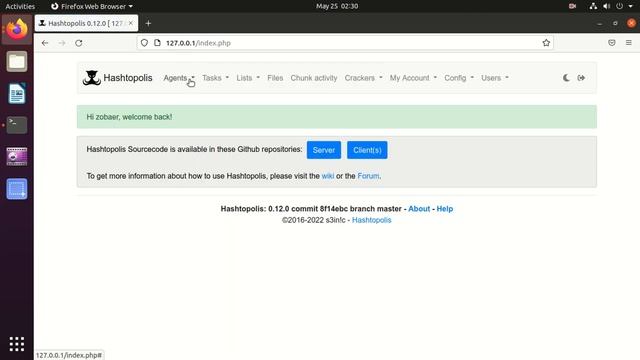Expand the Users dropdown menu
The width and height of the screenshot is (640, 360).
pos(495,78)
